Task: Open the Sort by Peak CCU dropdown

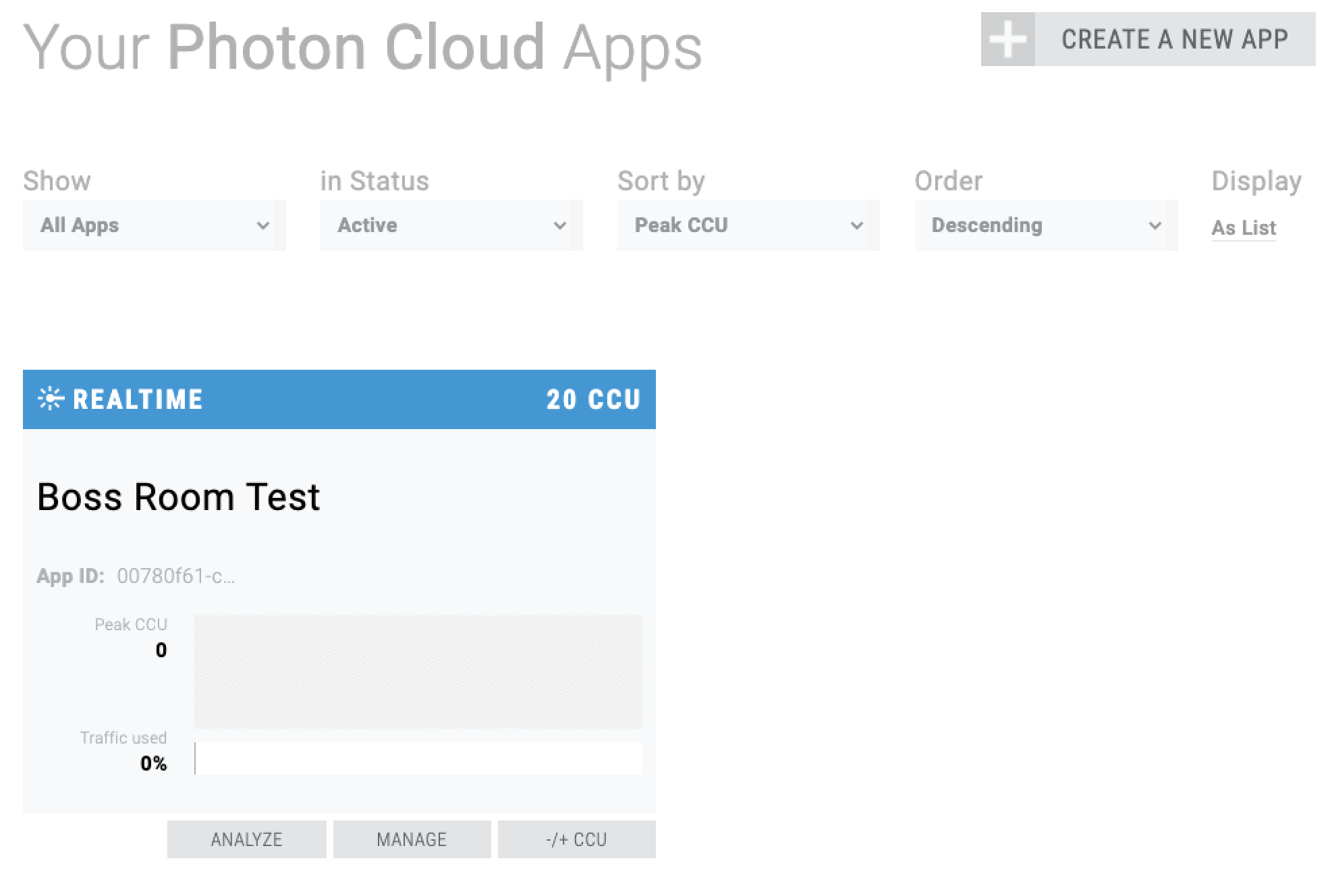Action: coord(748,225)
